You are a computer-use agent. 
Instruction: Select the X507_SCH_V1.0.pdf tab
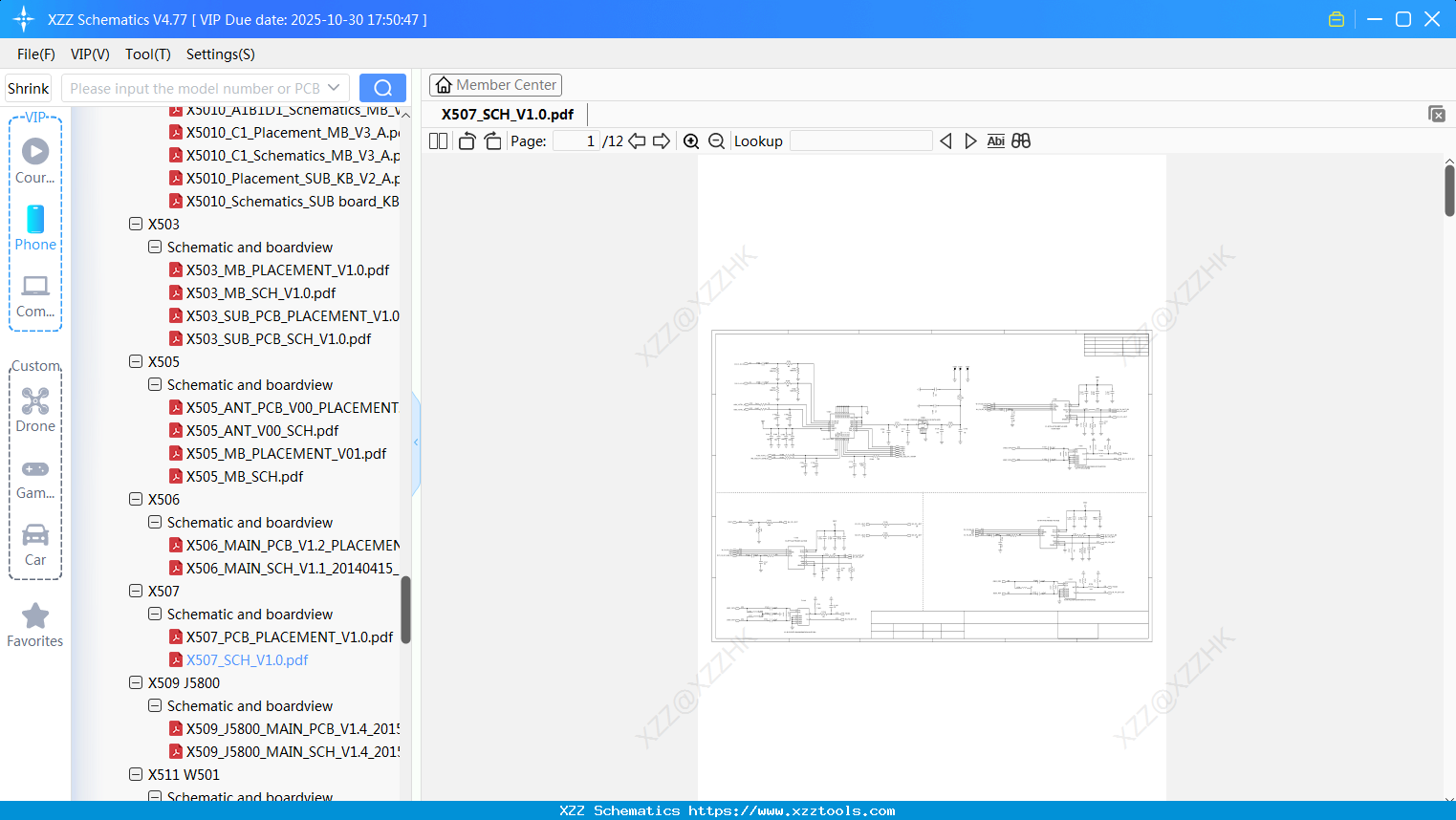pos(506,114)
